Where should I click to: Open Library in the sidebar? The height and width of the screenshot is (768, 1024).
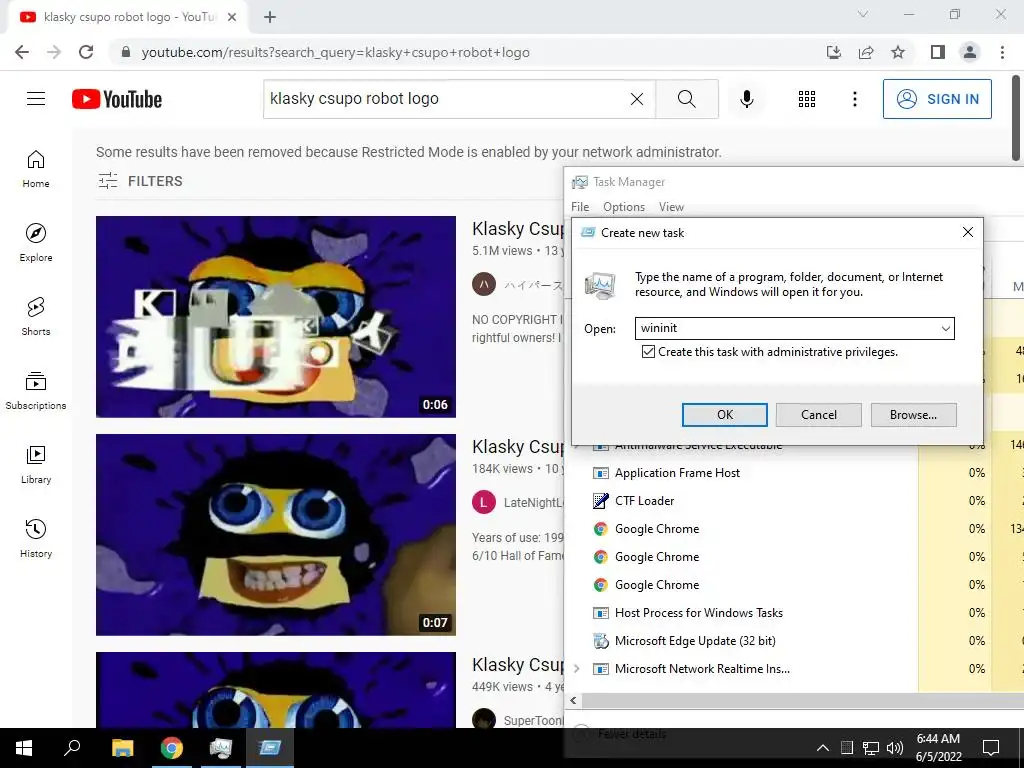coord(36,464)
